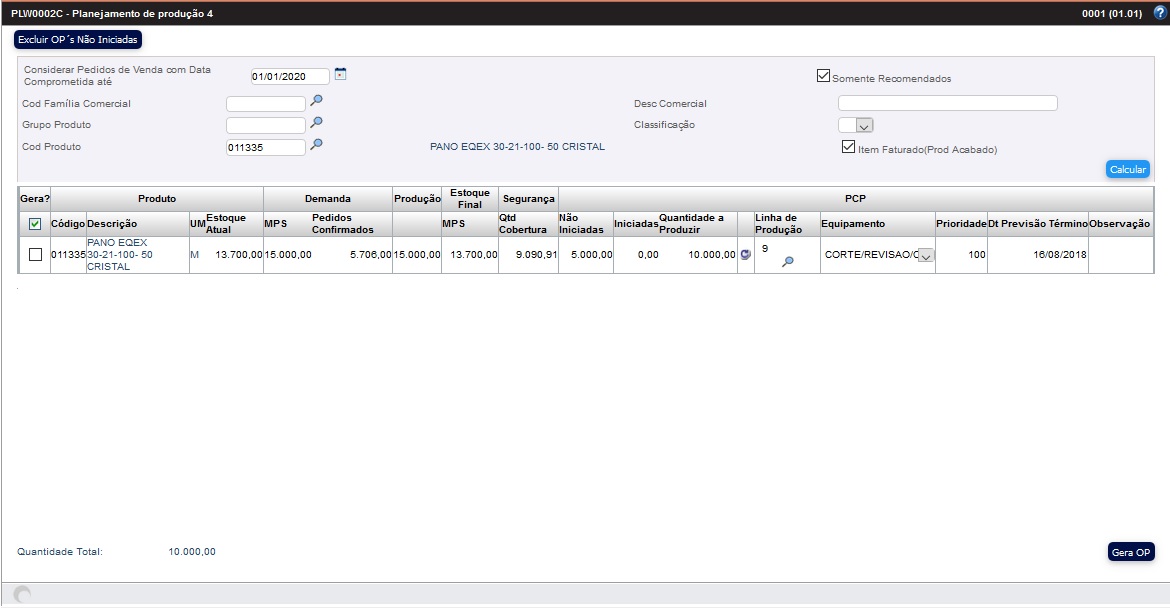Viewport: 1170px width, 608px height.
Task: Toggle Somente Recomendados checkbox
Action: pyautogui.click(x=823, y=76)
